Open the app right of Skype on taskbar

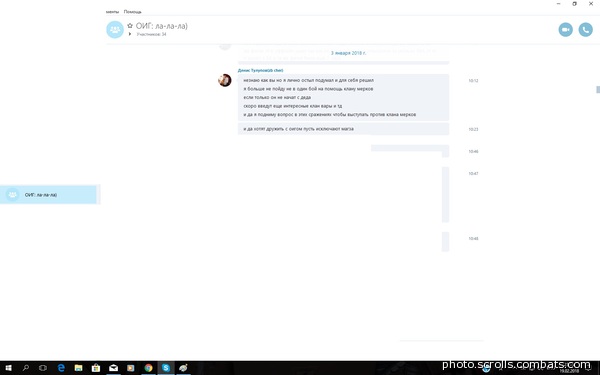183,368
